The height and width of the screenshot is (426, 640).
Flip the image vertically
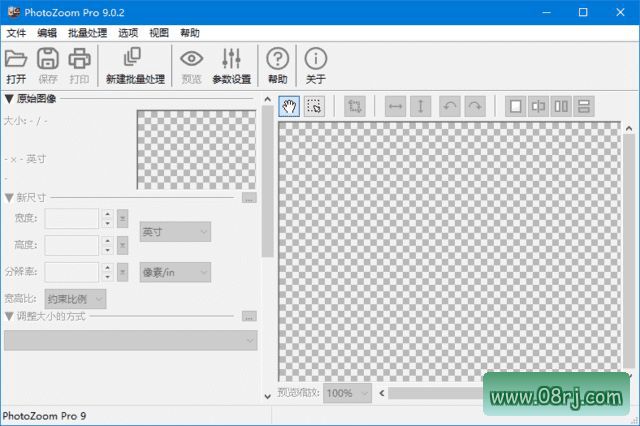(x=420, y=106)
